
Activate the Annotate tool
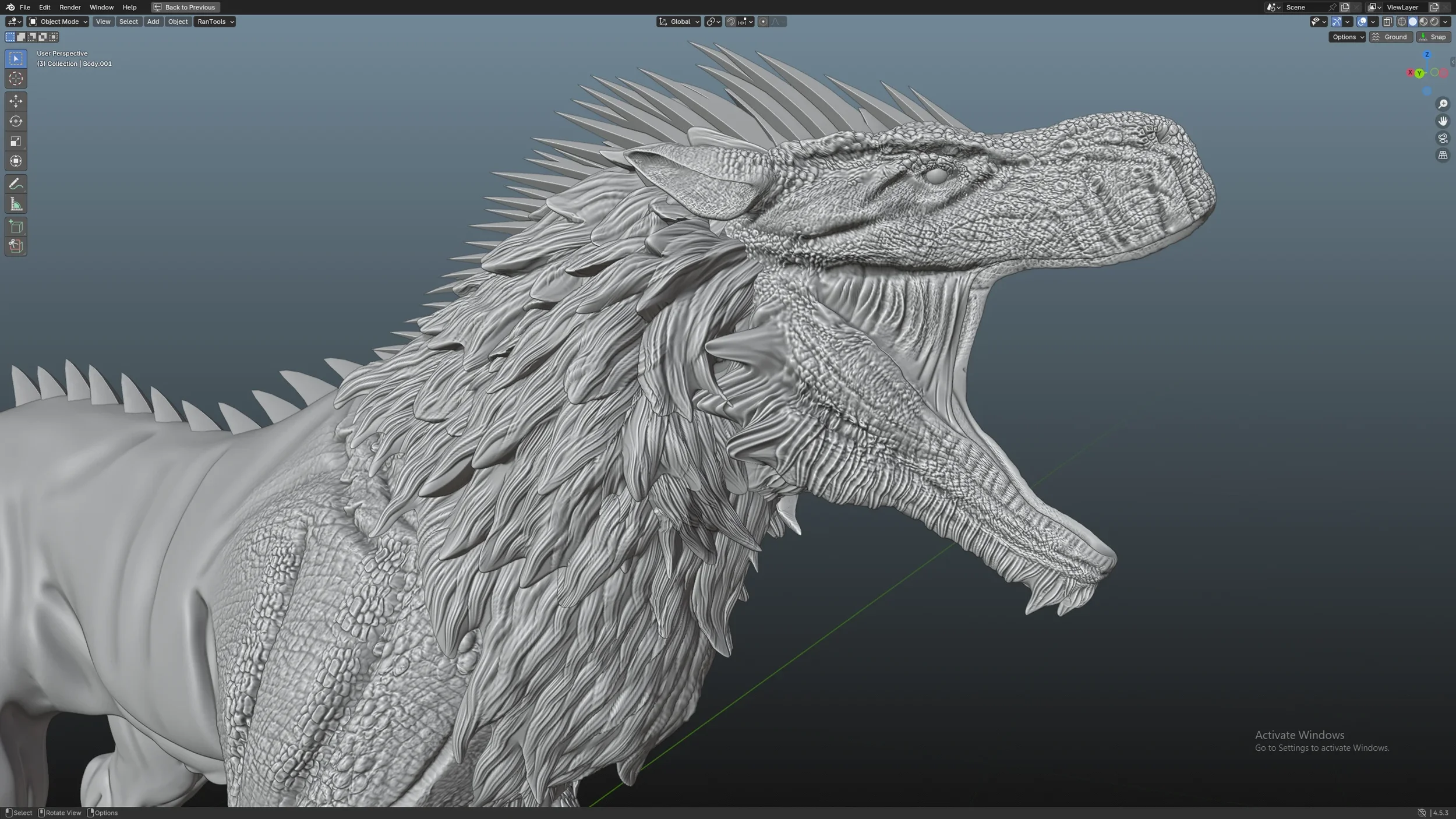(x=16, y=184)
